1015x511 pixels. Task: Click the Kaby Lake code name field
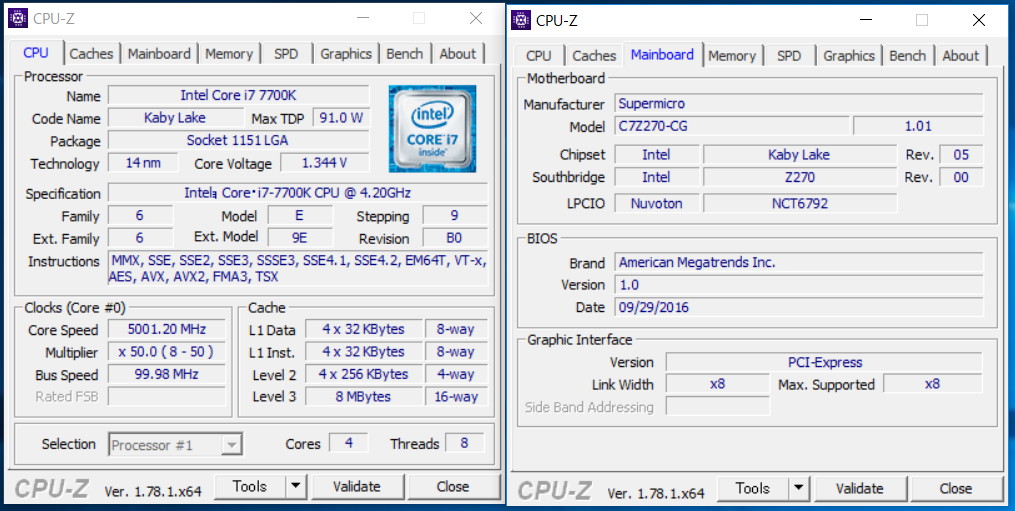pyautogui.click(x=175, y=118)
